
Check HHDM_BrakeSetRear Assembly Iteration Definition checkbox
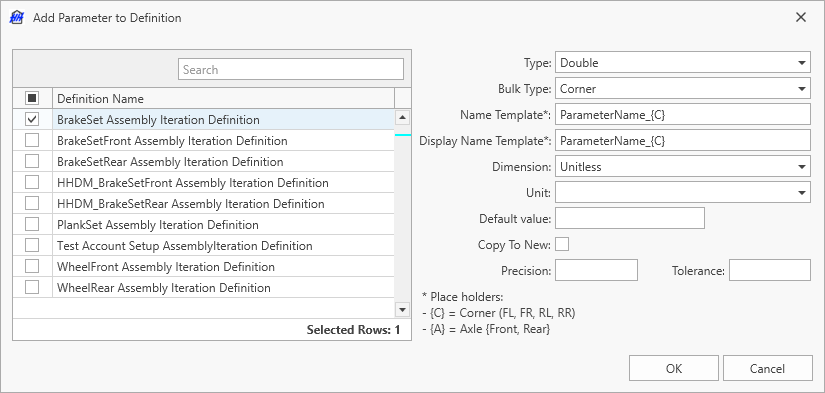click(x=32, y=204)
